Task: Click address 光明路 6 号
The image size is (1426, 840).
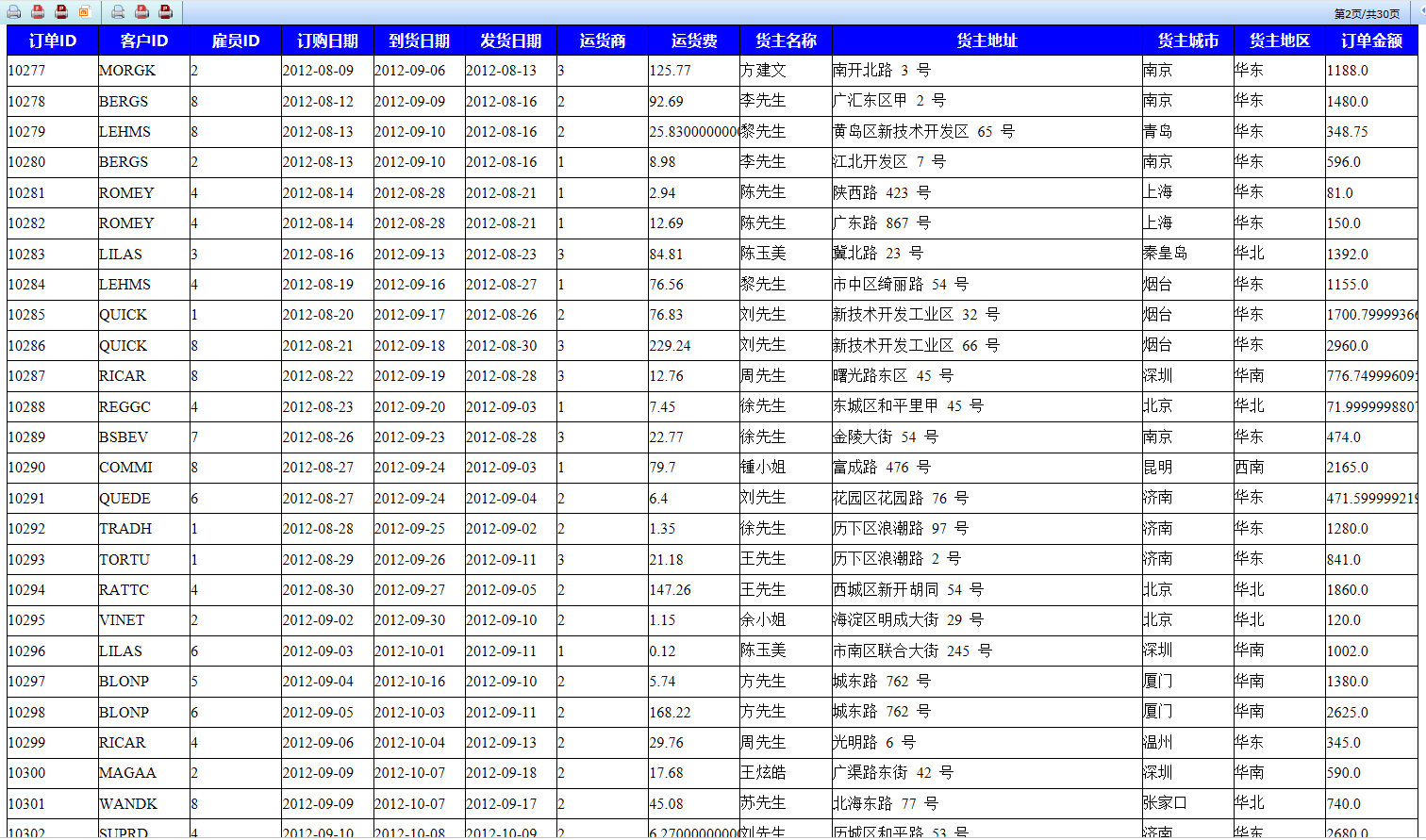Action: (x=874, y=743)
